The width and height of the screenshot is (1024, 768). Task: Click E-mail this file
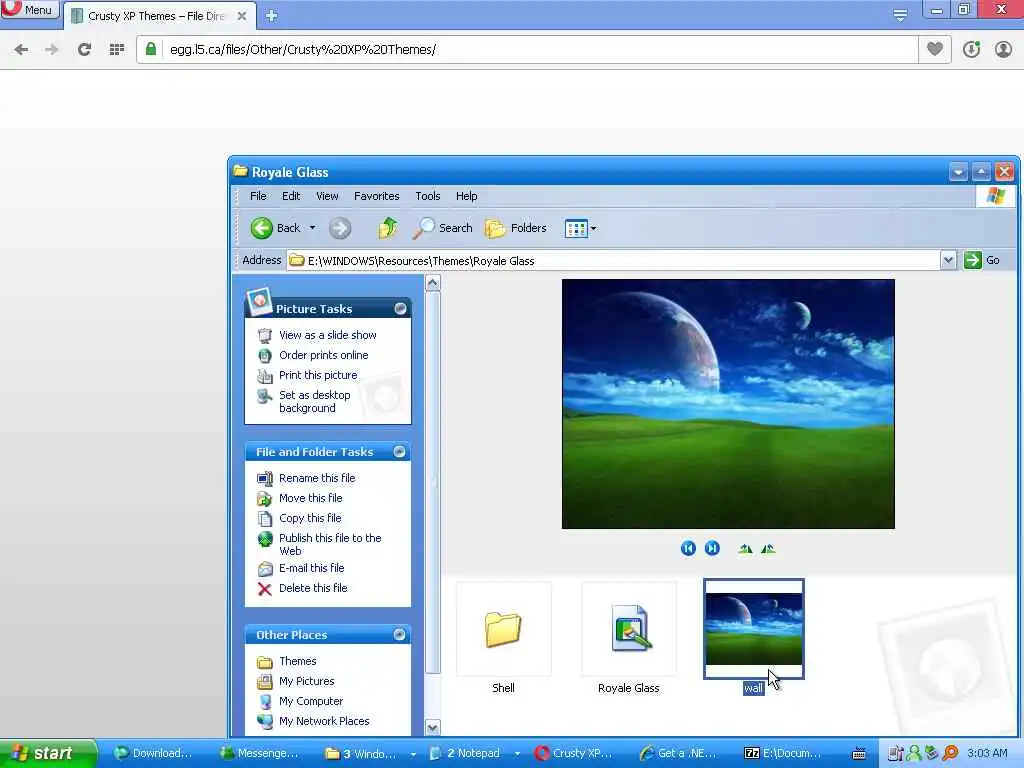[312, 568]
